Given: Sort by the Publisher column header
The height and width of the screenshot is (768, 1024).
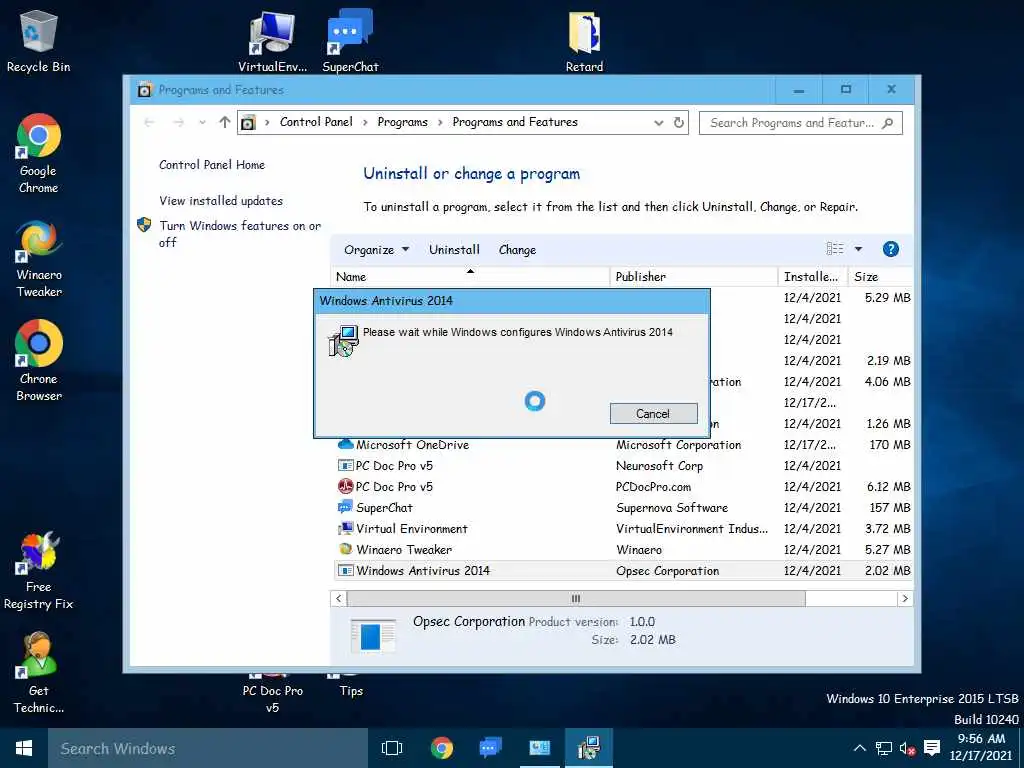Looking at the screenshot, I should [x=694, y=276].
